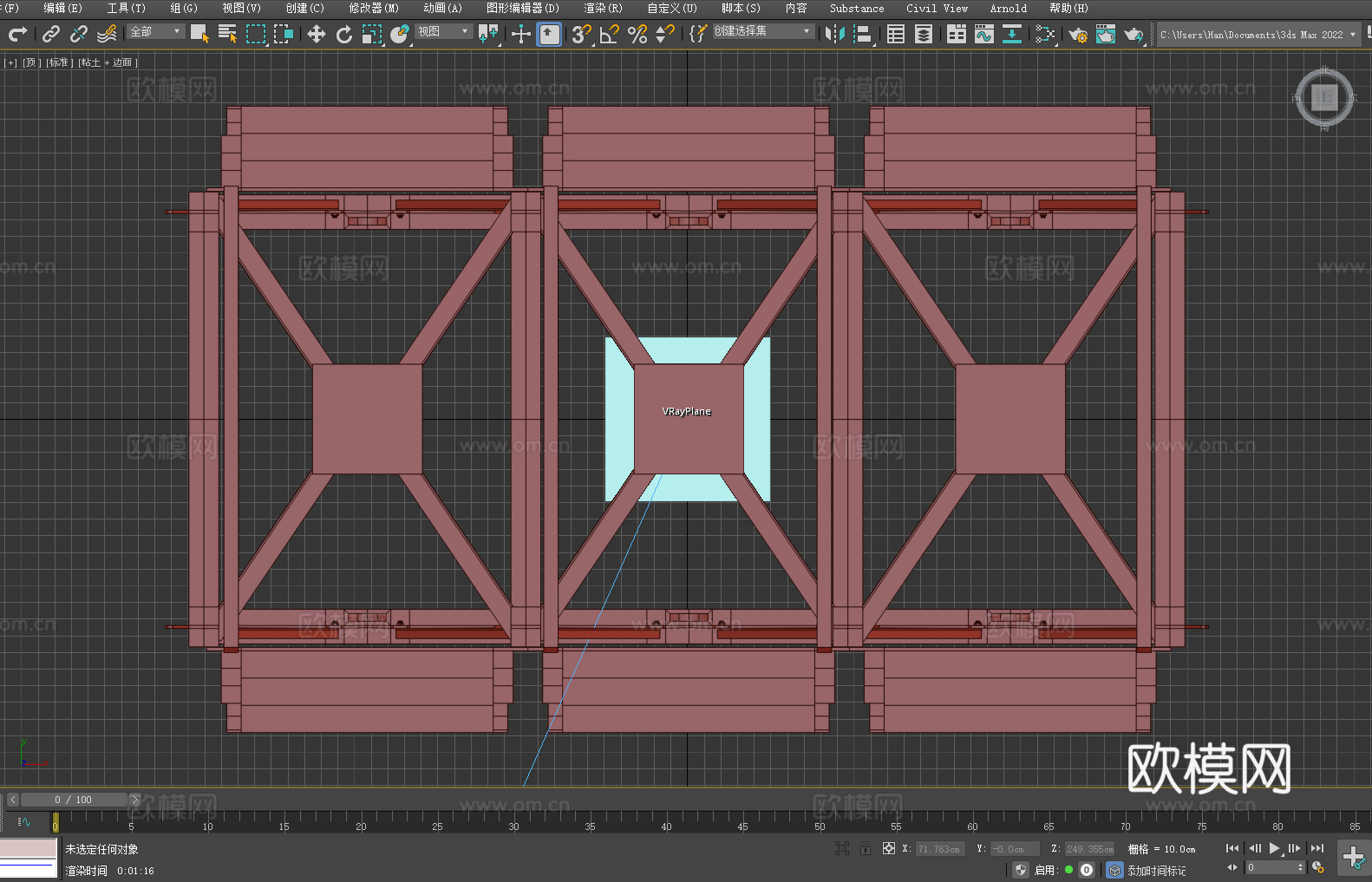This screenshot has height=882, width=1372.
Task: Open the Render Setup teapot icon
Action: click(1078, 34)
